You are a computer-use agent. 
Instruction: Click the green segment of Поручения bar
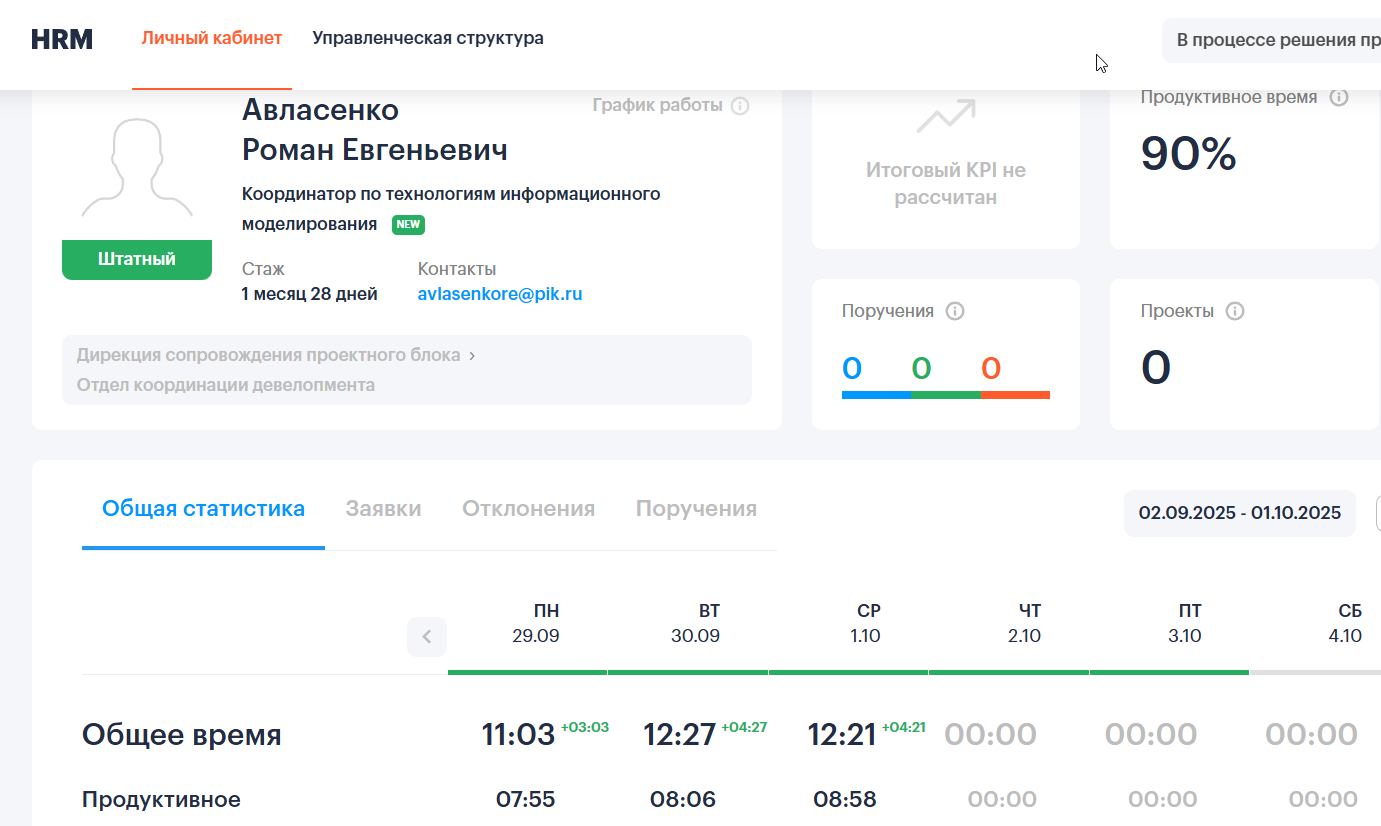[x=946, y=395]
